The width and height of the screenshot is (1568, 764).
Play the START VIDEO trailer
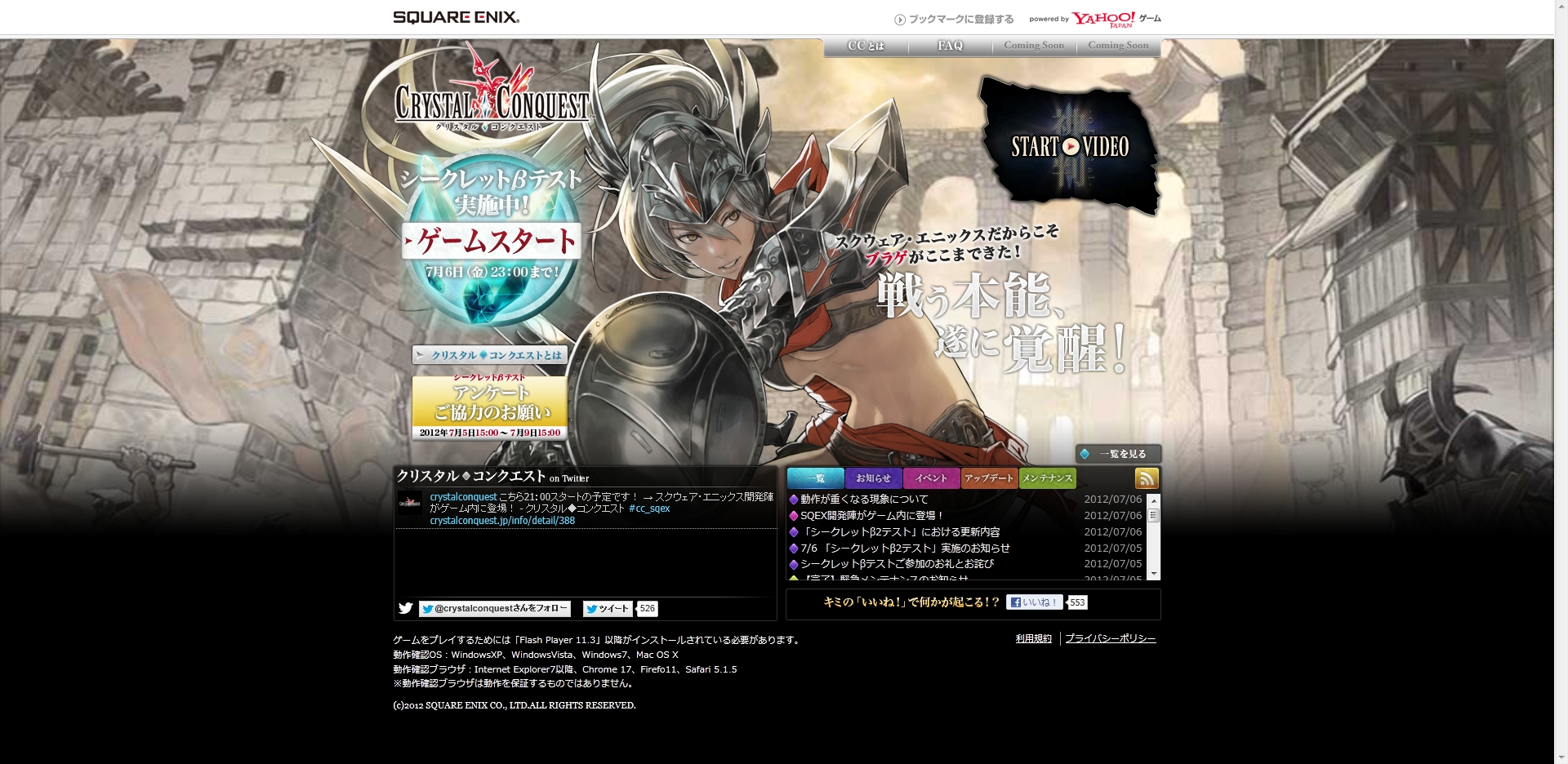click(1070, 147)
